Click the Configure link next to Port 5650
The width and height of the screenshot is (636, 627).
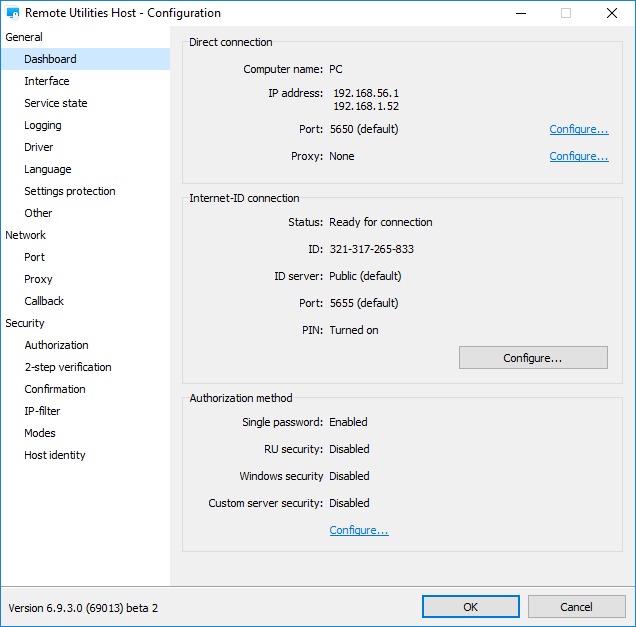(x=579, y=129)
